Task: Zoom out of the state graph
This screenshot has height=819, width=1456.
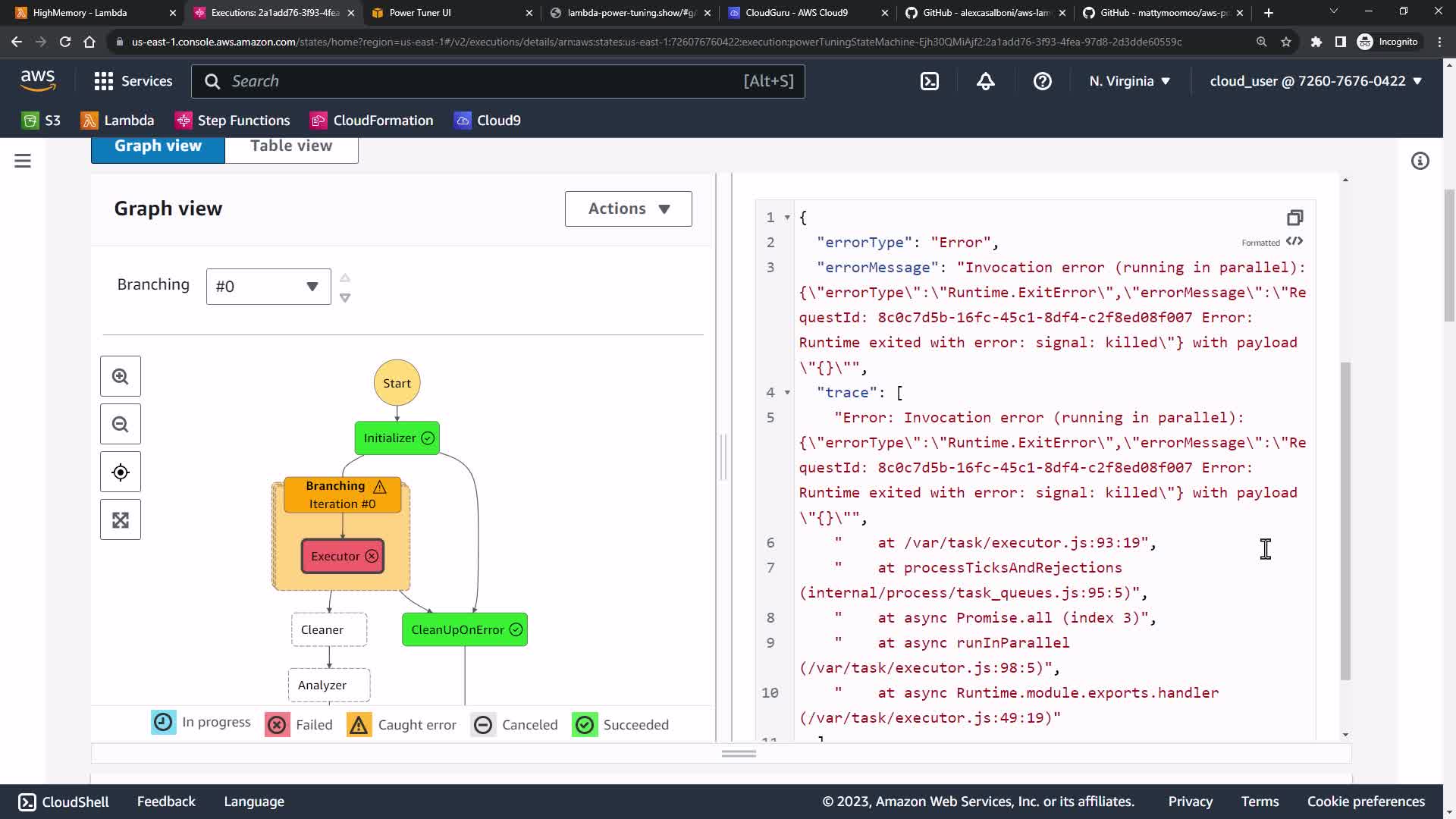Action: (x=120, y=424)
